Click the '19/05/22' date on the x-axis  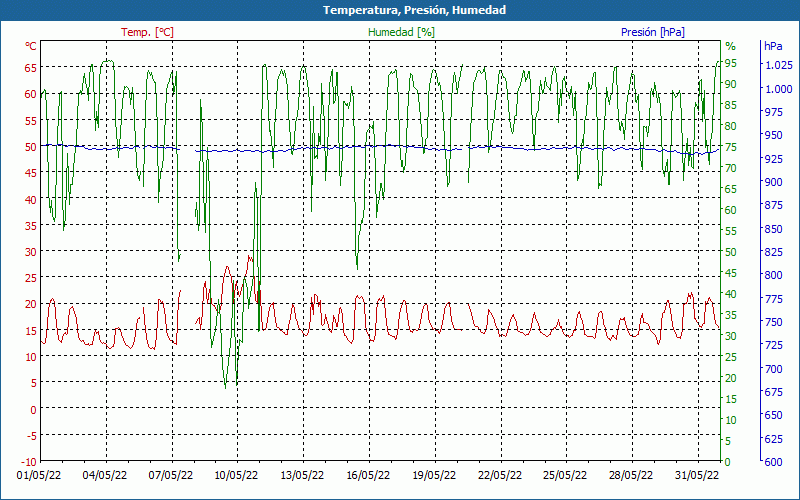[x=434, y=475]
